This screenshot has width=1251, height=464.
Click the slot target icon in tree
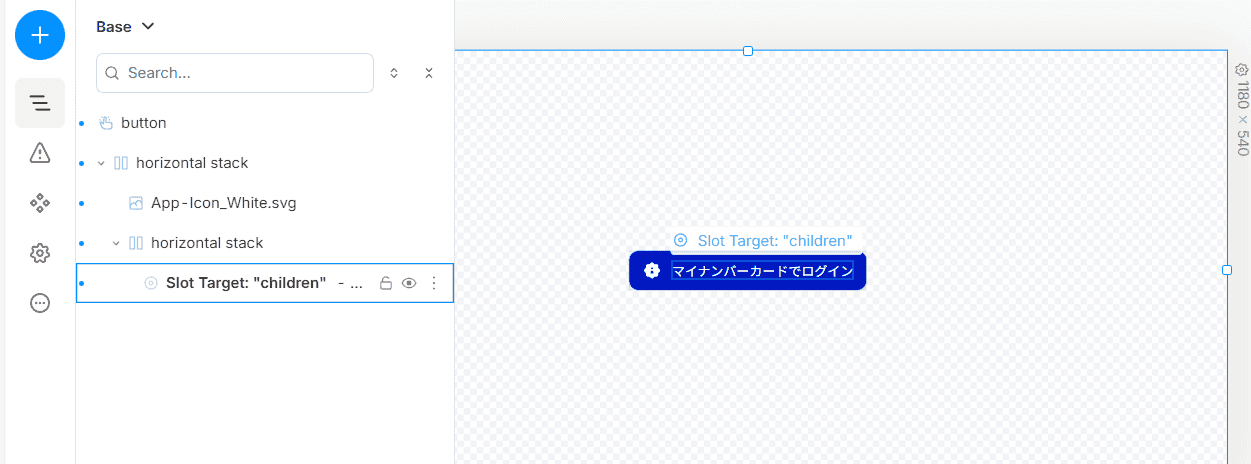pos(151,283)
